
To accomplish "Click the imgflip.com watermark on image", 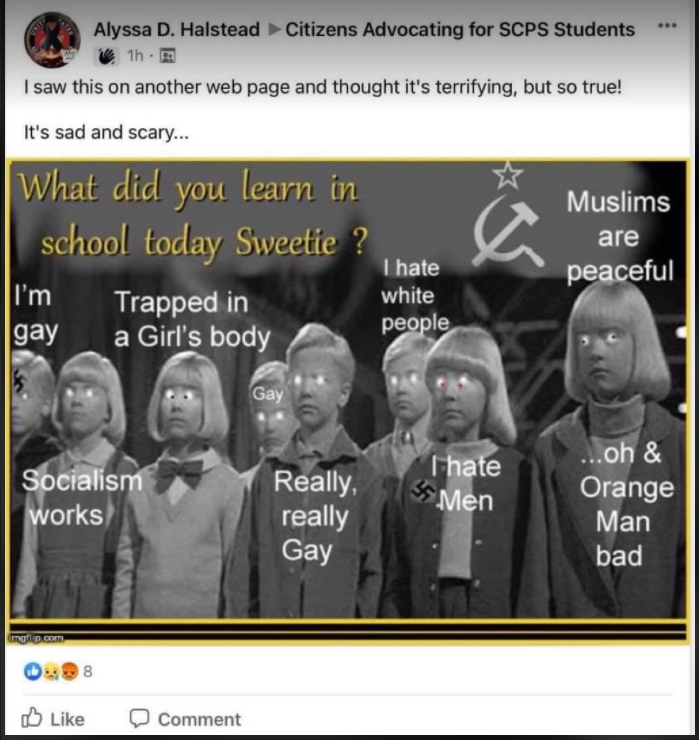I will (36, 638).
